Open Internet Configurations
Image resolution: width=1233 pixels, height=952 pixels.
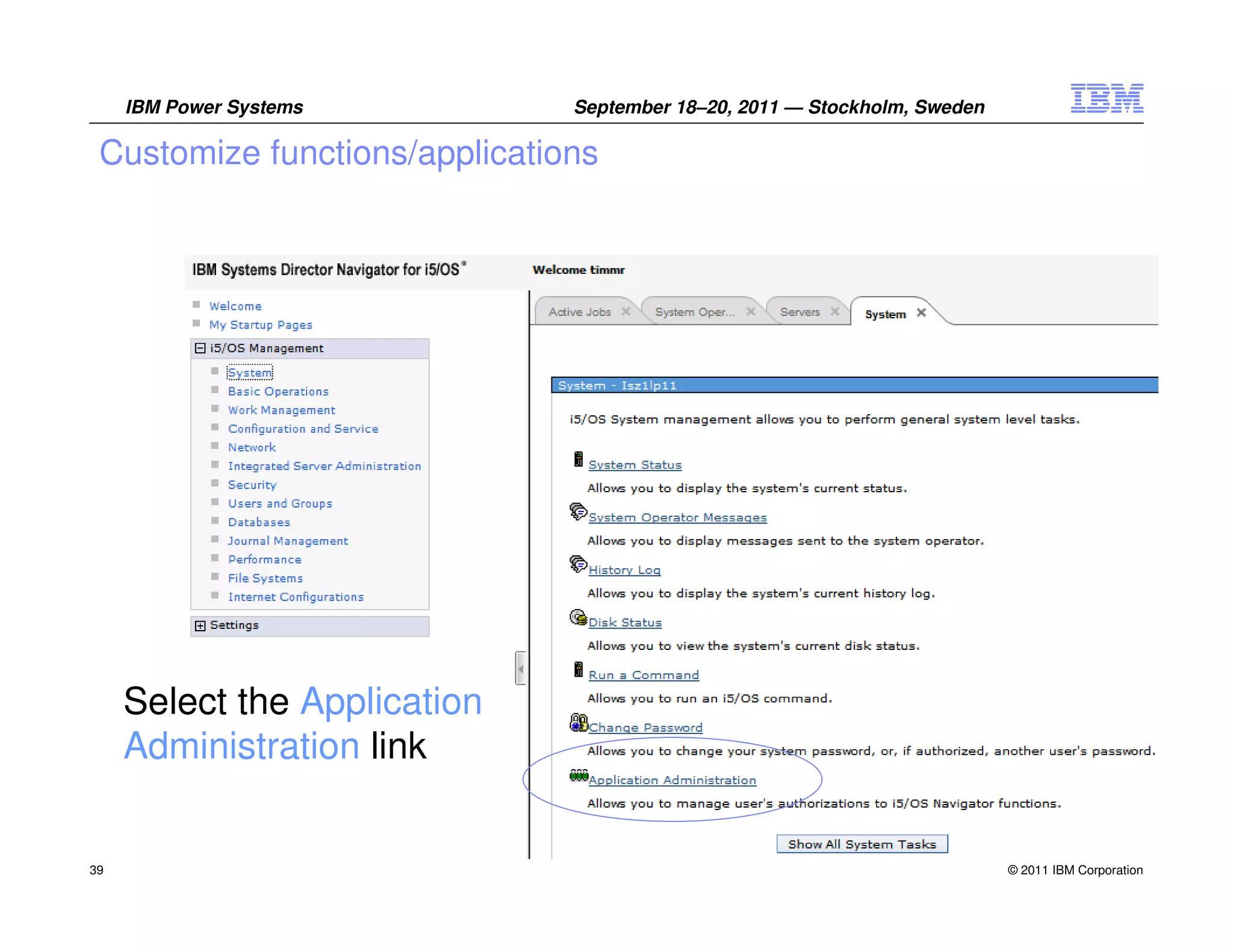pos(296,597)
